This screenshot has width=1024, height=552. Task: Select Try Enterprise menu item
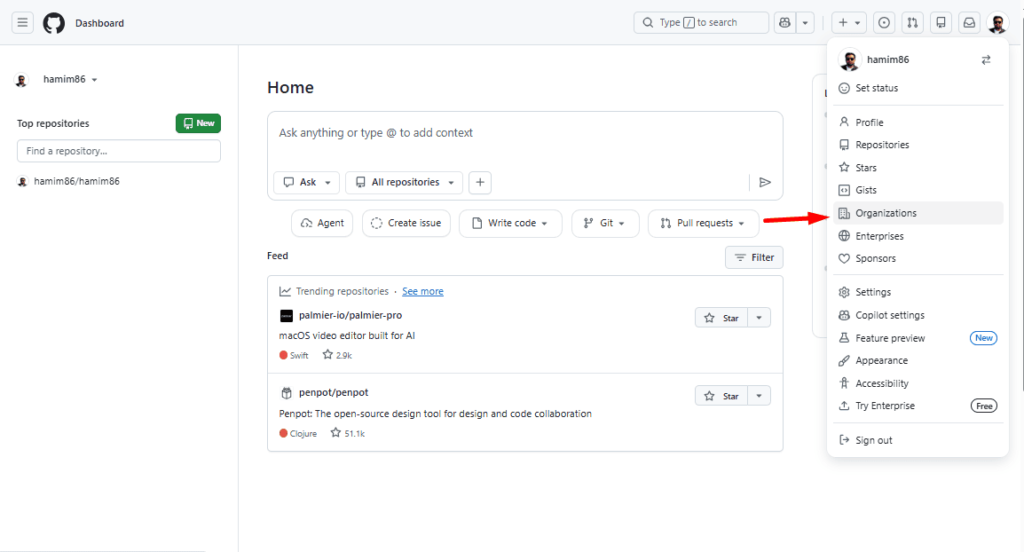[x=918, y=406]
